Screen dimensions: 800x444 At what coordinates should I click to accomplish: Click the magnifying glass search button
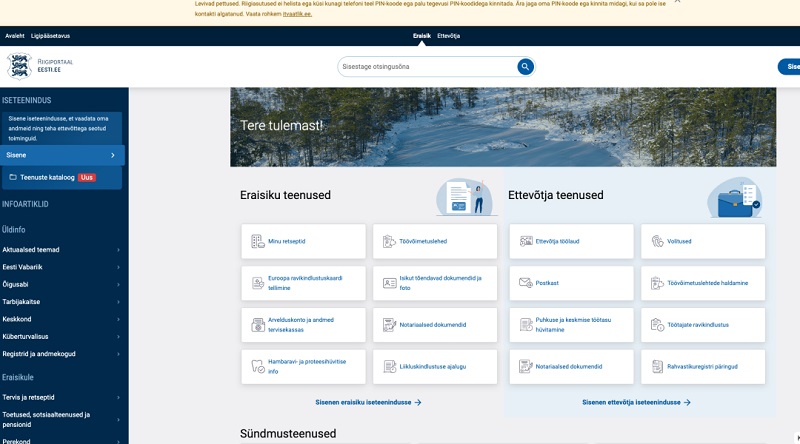pos(525,67)
